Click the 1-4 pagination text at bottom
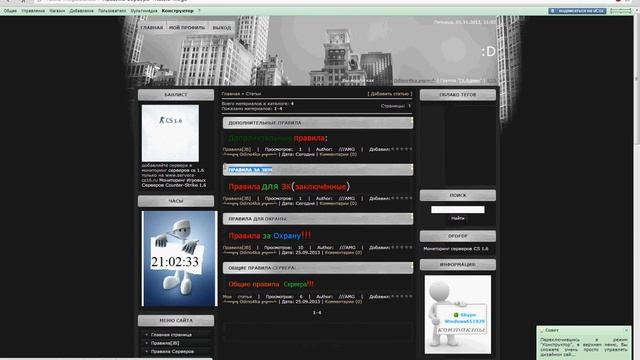 pos(317,313)
